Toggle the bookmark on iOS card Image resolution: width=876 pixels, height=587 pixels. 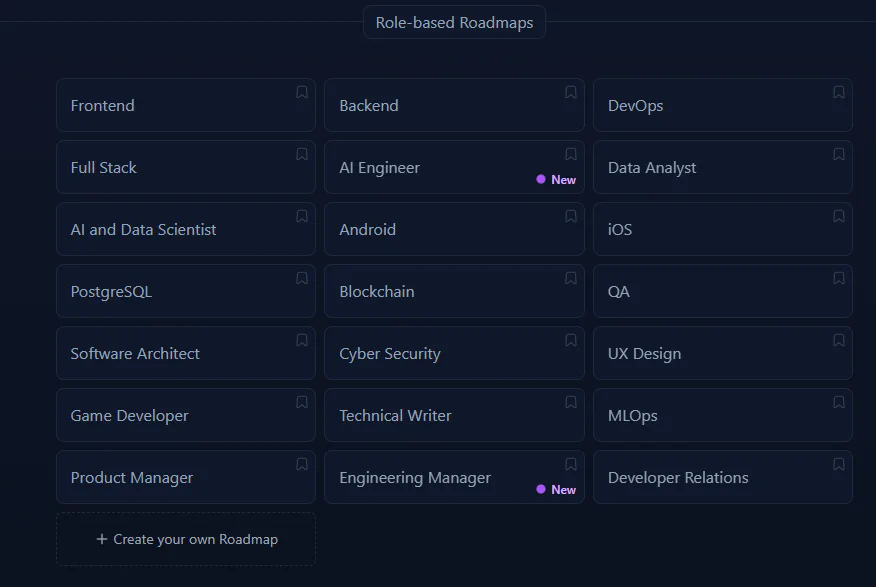(x=839, y=216)
